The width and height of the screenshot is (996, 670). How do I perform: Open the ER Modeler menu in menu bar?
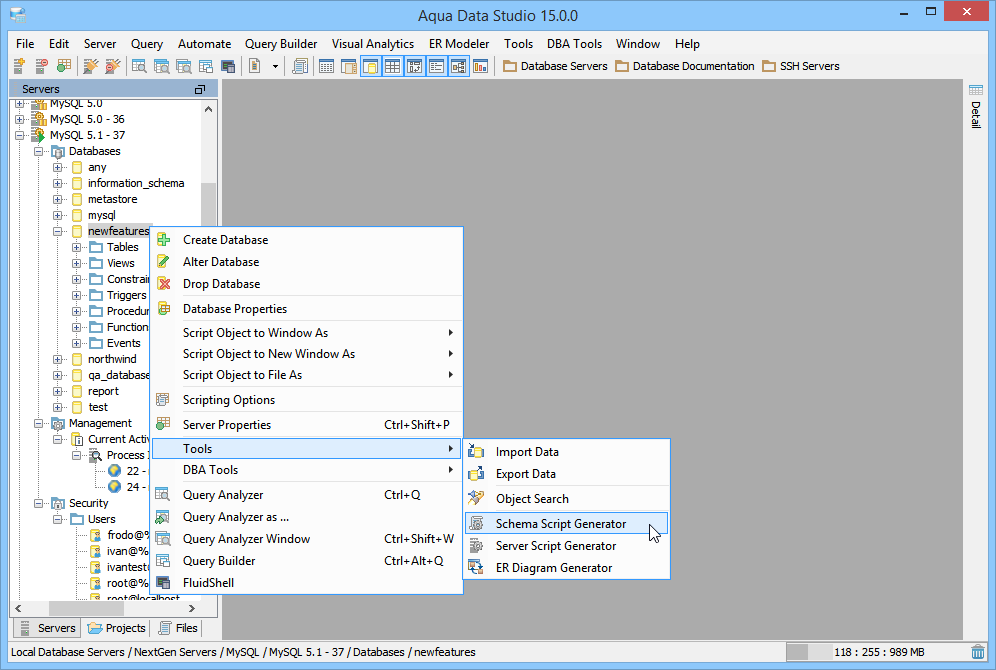(459, 44)
